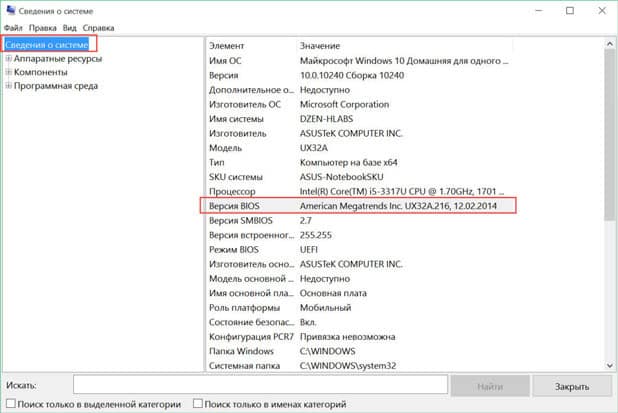Expand the Программная среда tree node
618x413 pixels.
click(x=8, y=86)
